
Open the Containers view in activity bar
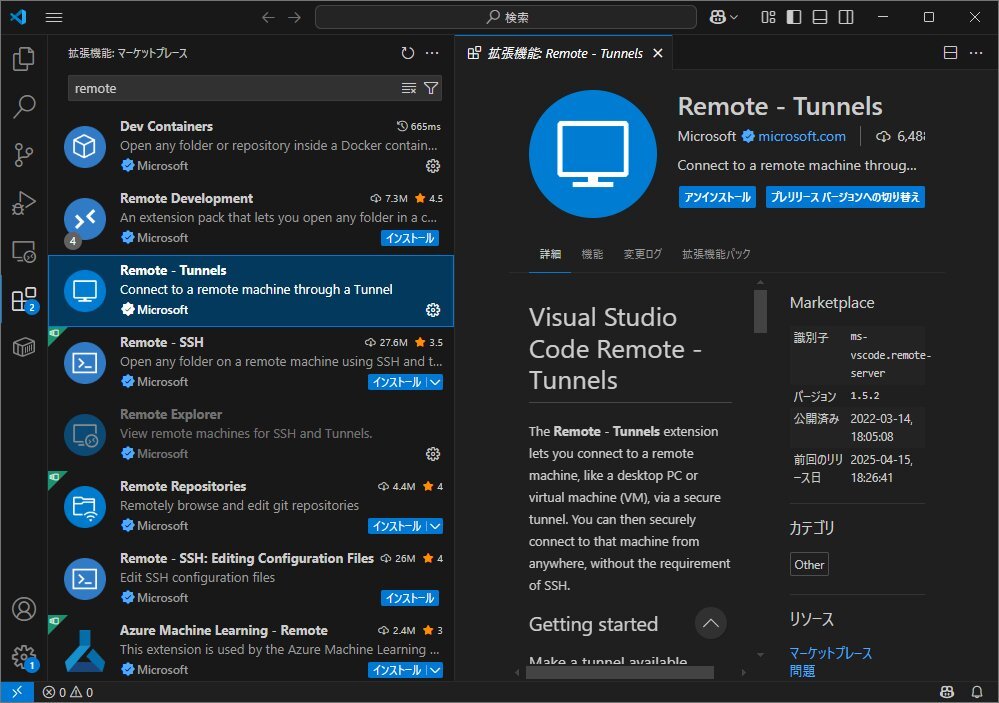click(x=24, y=347)
